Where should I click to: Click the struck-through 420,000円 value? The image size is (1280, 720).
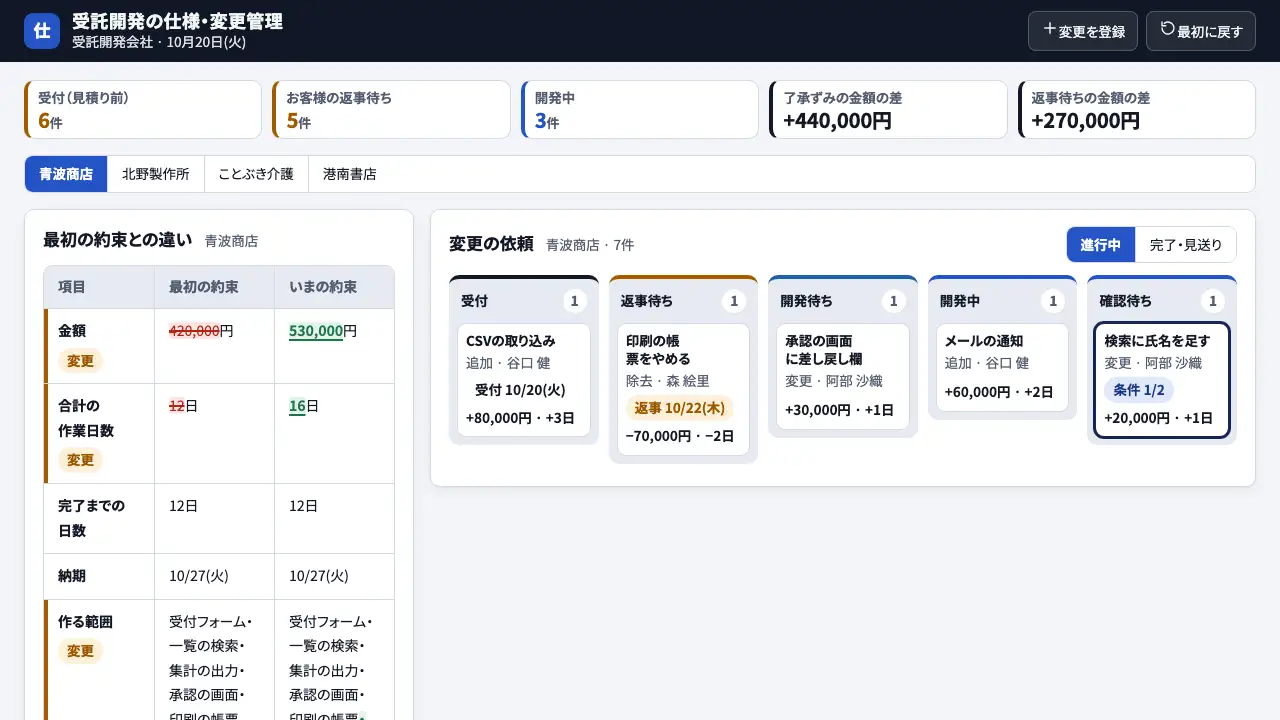[201, 331]
